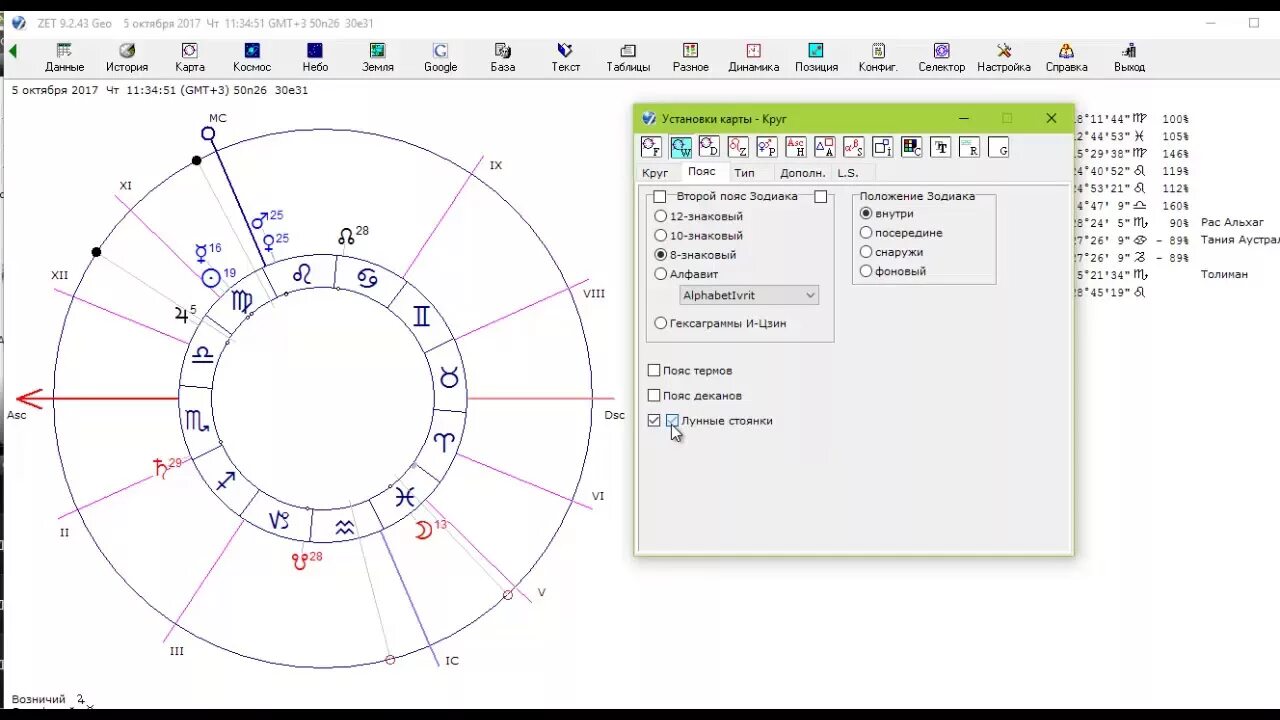Switch to the Дополн. tab

tap(803, 173)
